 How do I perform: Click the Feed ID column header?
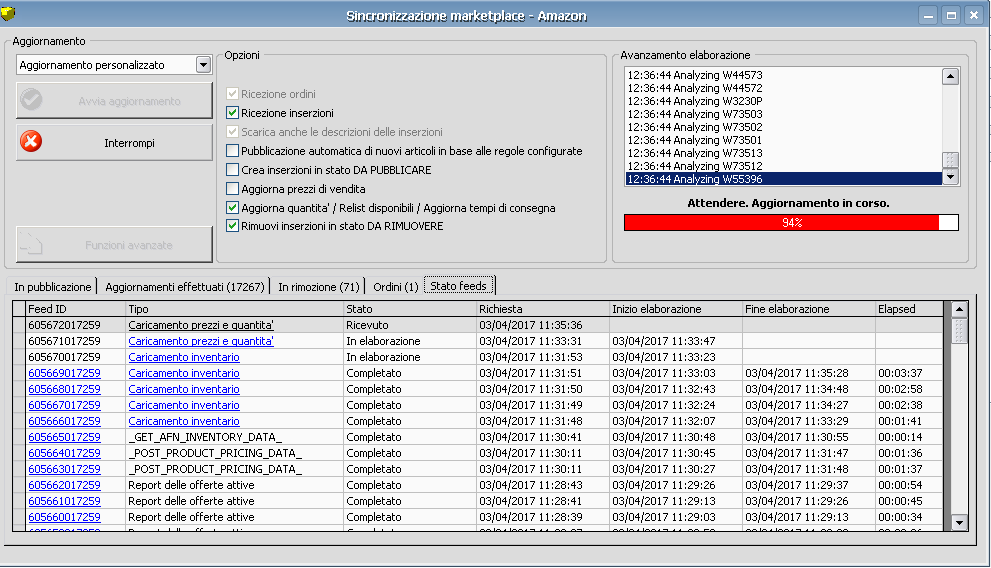coord(76,309)
